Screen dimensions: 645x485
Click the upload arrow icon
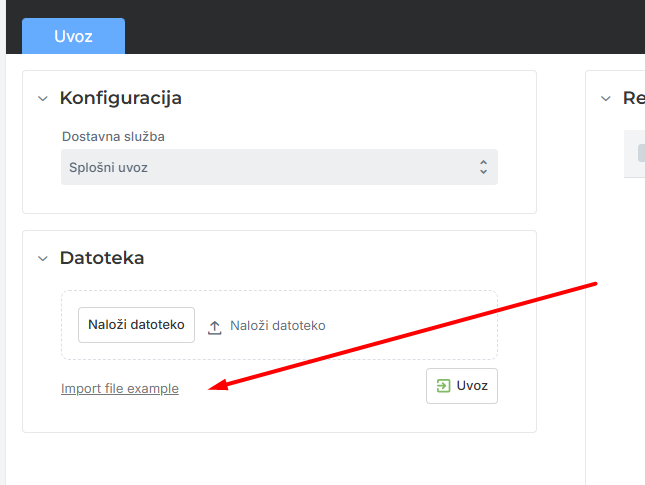[214, 327]
